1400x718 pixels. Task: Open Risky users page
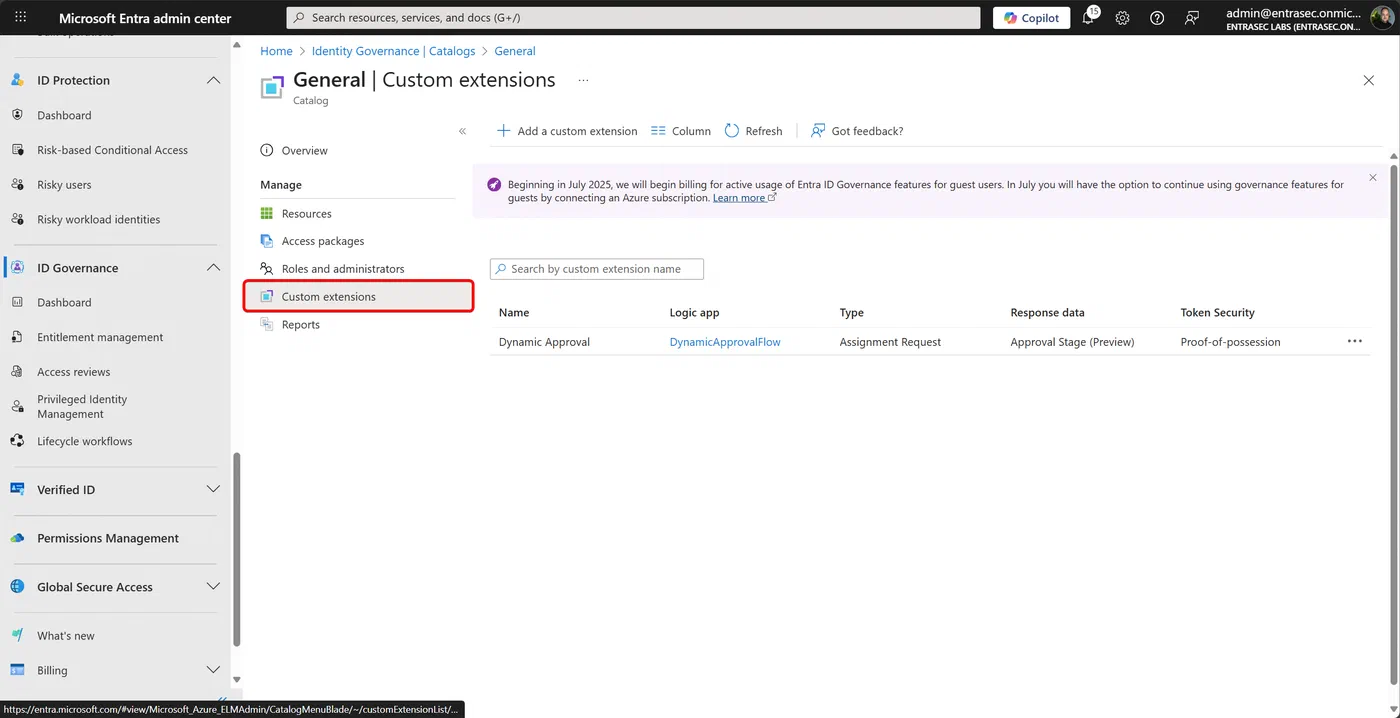click(x=64, y=185)
